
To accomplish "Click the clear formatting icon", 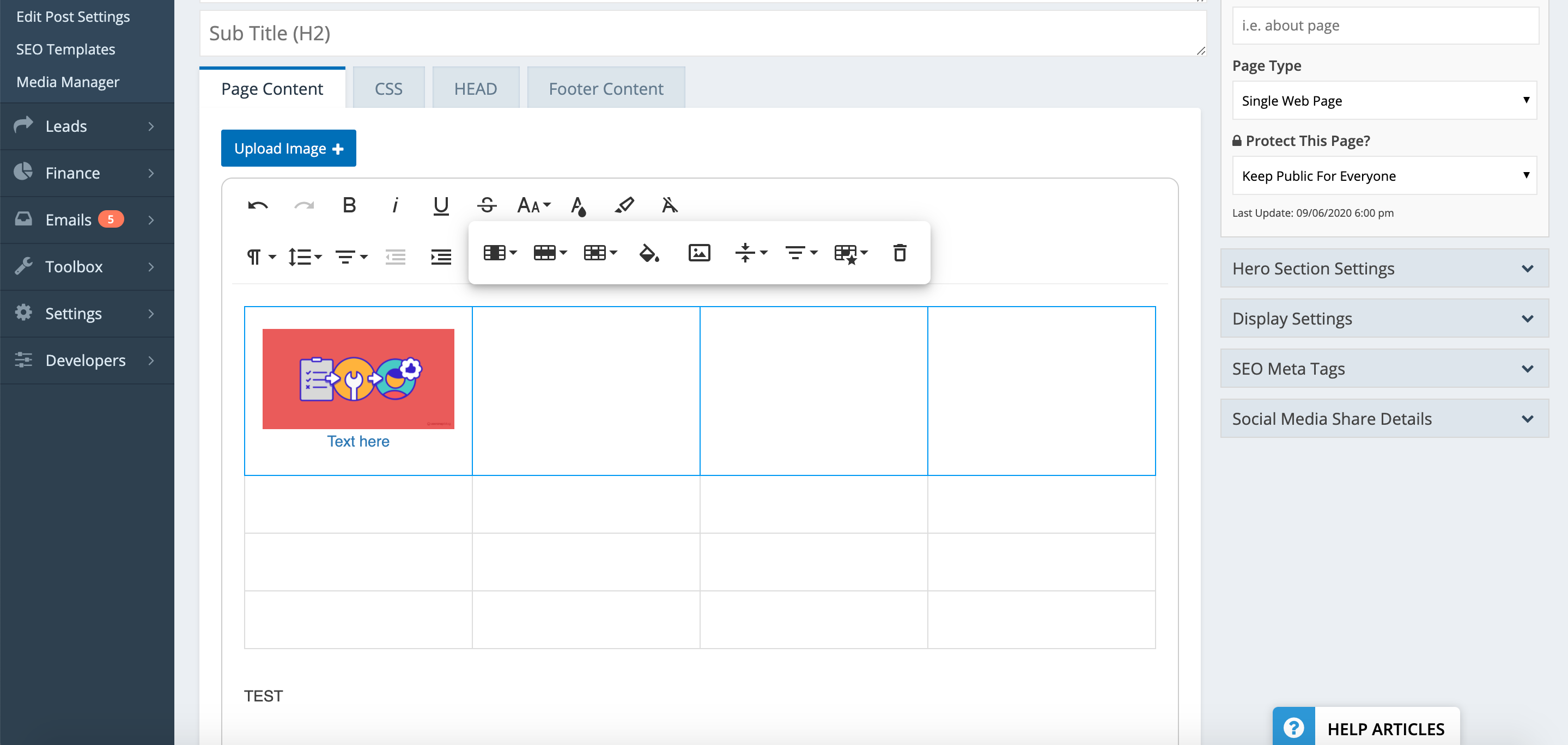I will pos(669,205).
